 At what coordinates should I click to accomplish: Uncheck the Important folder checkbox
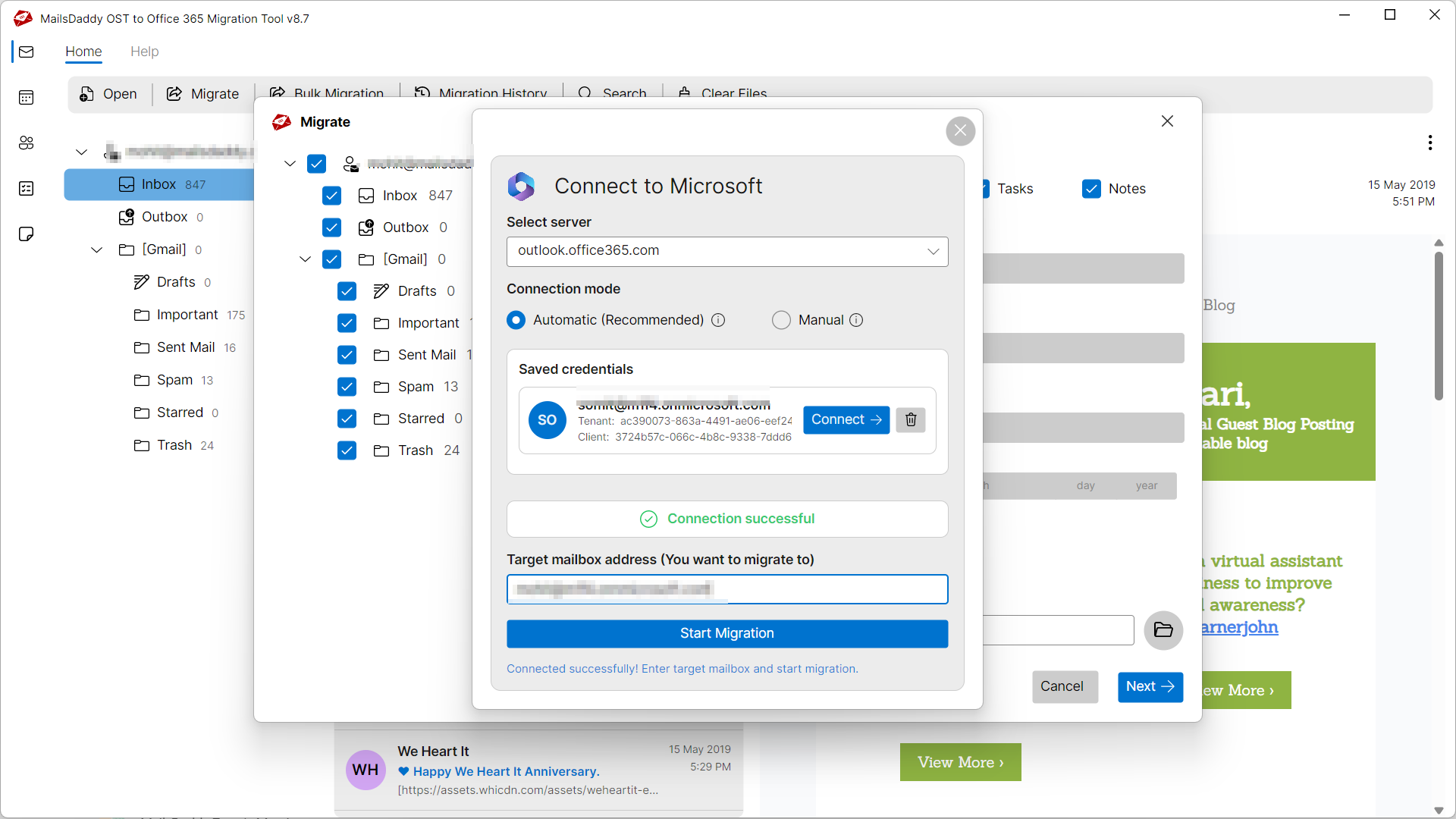pos(347,323)
